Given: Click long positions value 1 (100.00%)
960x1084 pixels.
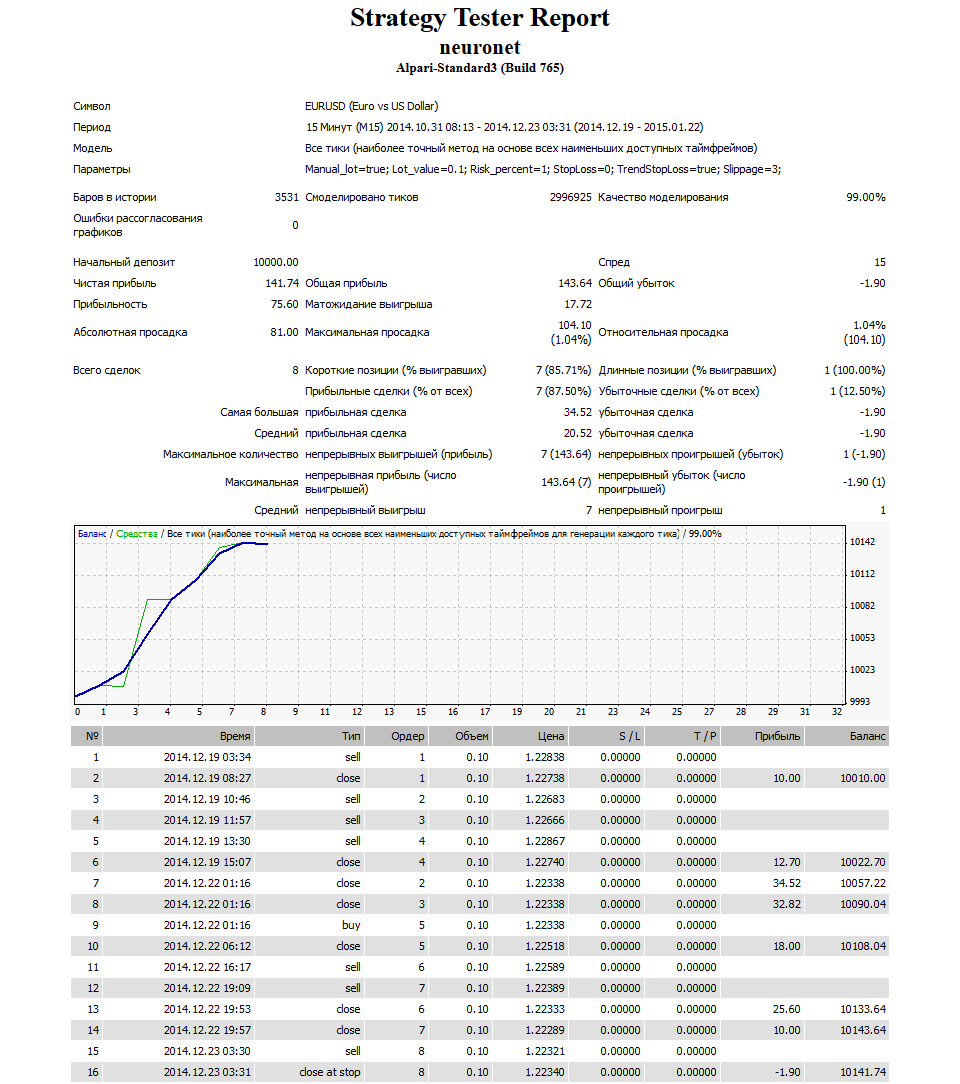Looking at the screenshot, I should tap(854, 371).
